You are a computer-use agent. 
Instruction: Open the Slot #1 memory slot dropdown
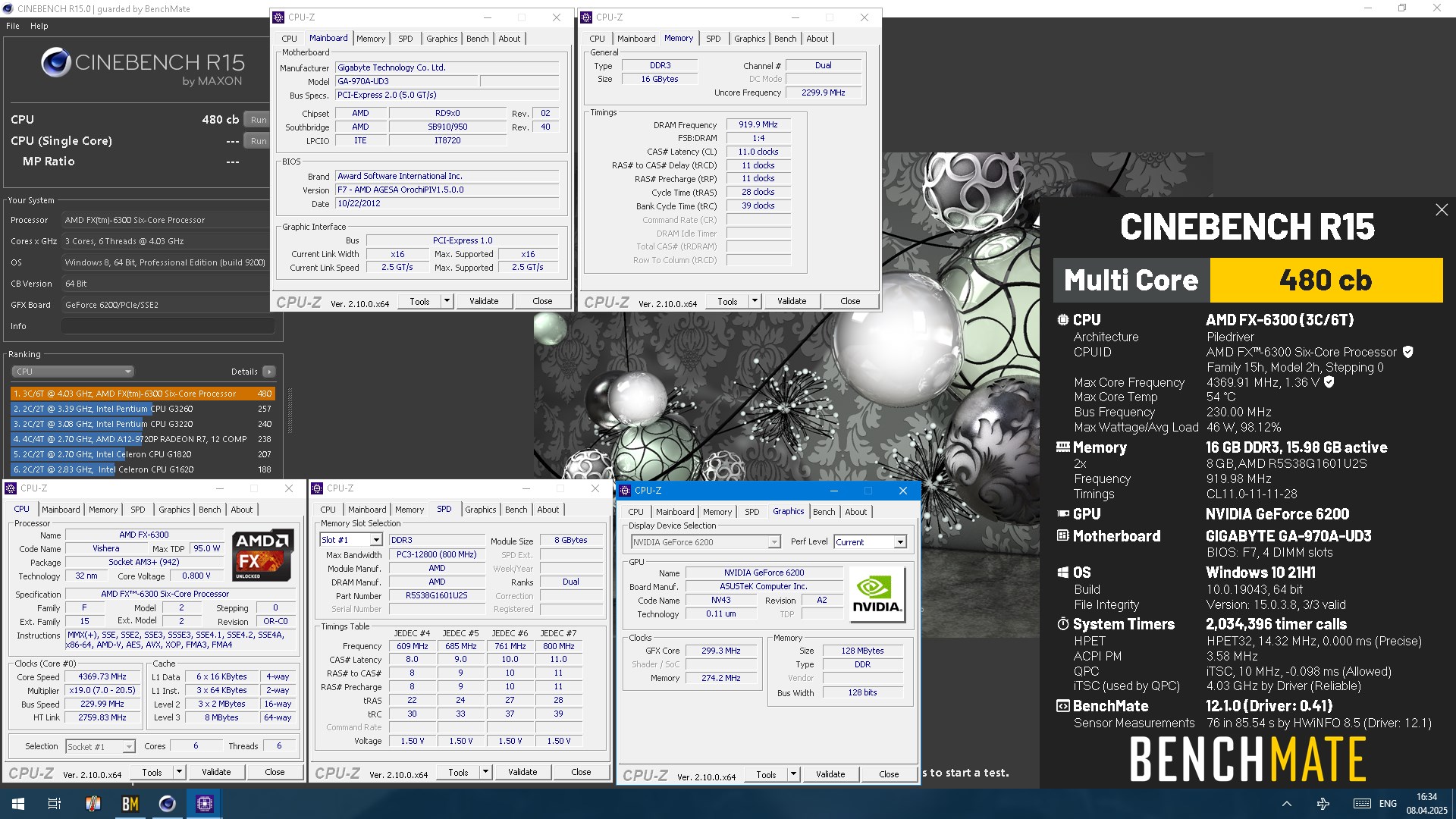click(x=350, y=540)
